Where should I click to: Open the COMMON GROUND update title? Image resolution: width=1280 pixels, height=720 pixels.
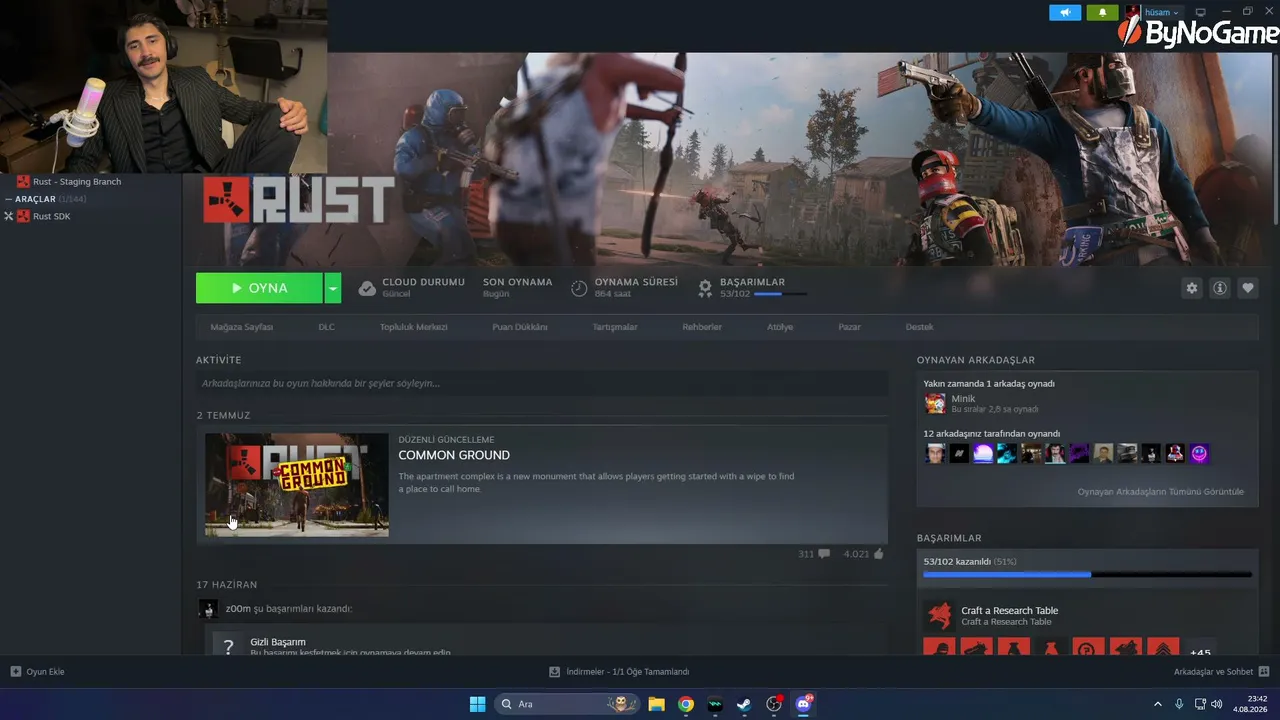[x=454, y=455]
